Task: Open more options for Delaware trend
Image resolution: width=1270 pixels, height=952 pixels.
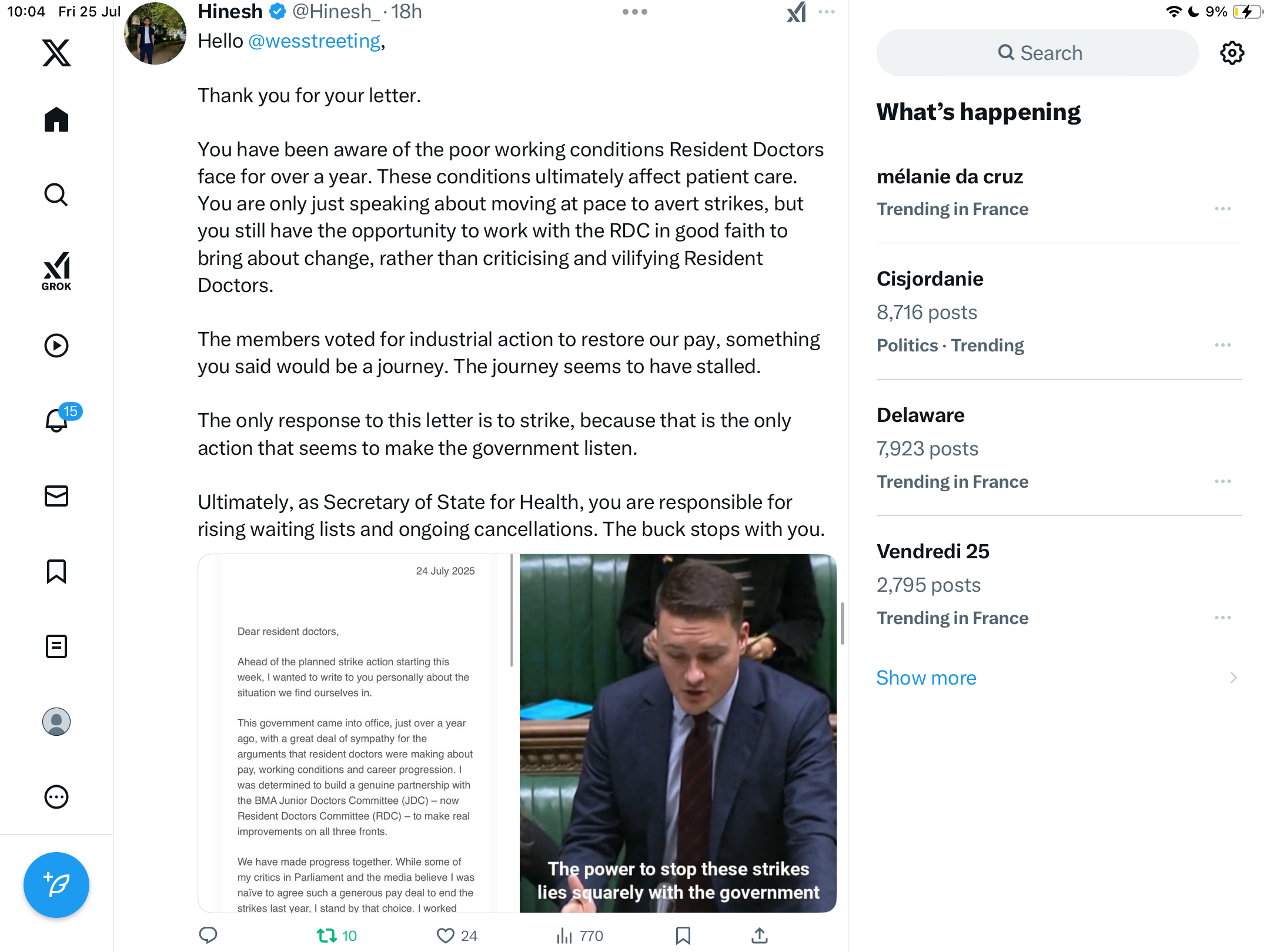Action: [x=1223, y=481]
